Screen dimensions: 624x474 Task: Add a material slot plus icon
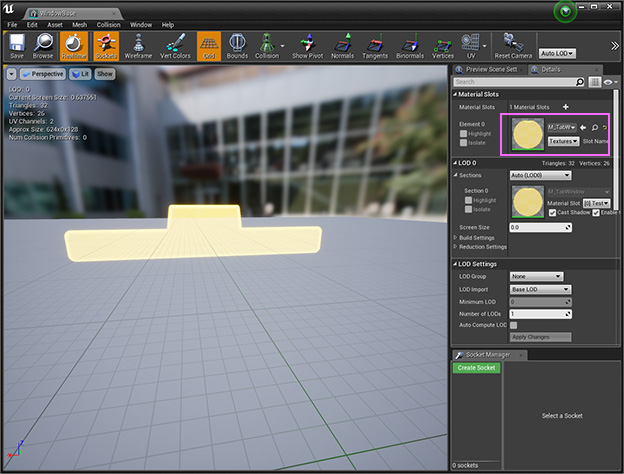click(x=566, y=107)
